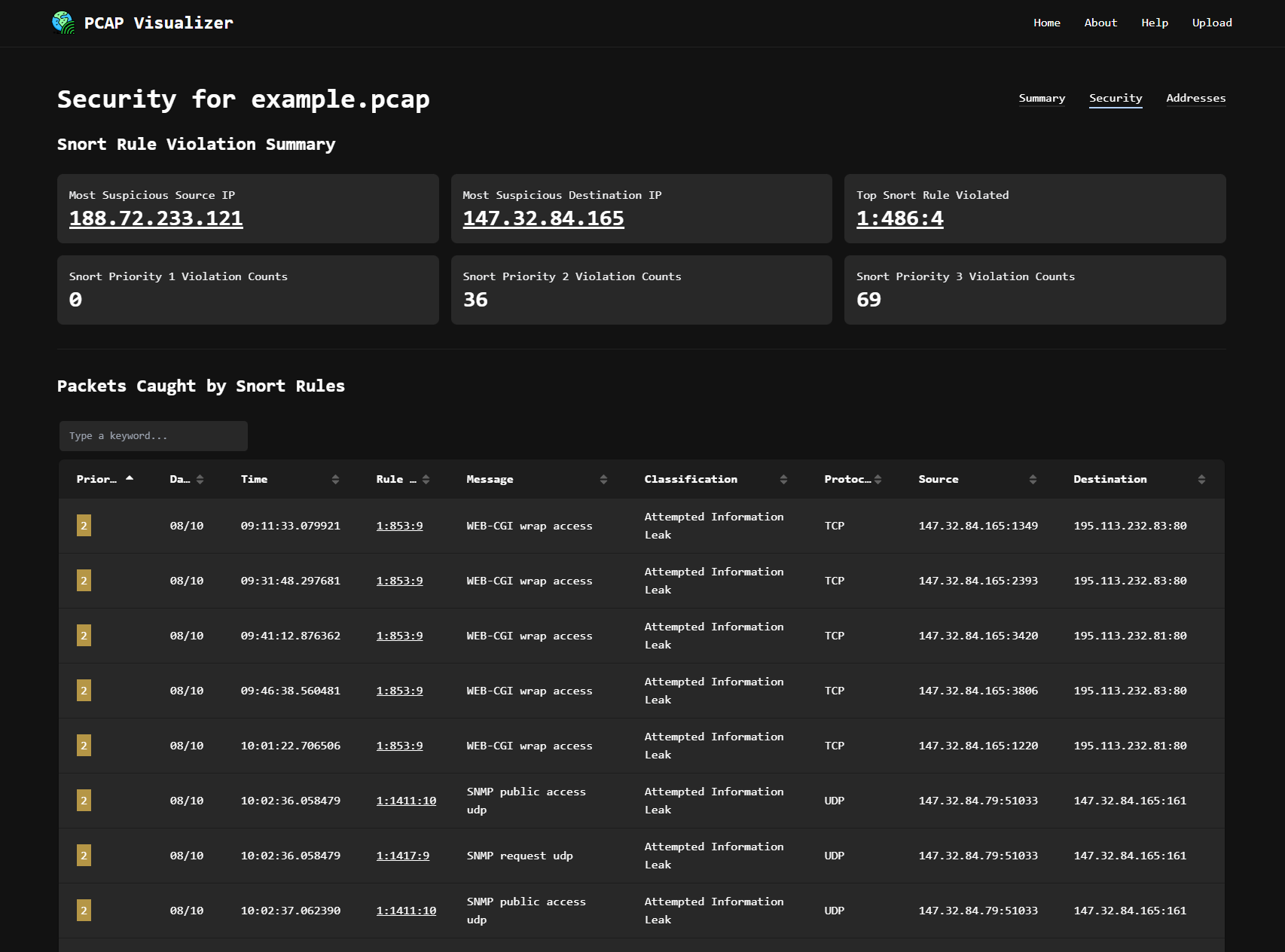Click priority 2 badge for 10:02:37.062390 row
Image resolution: width=1285 pixels, height=952 pixels.
pos(84,911)
